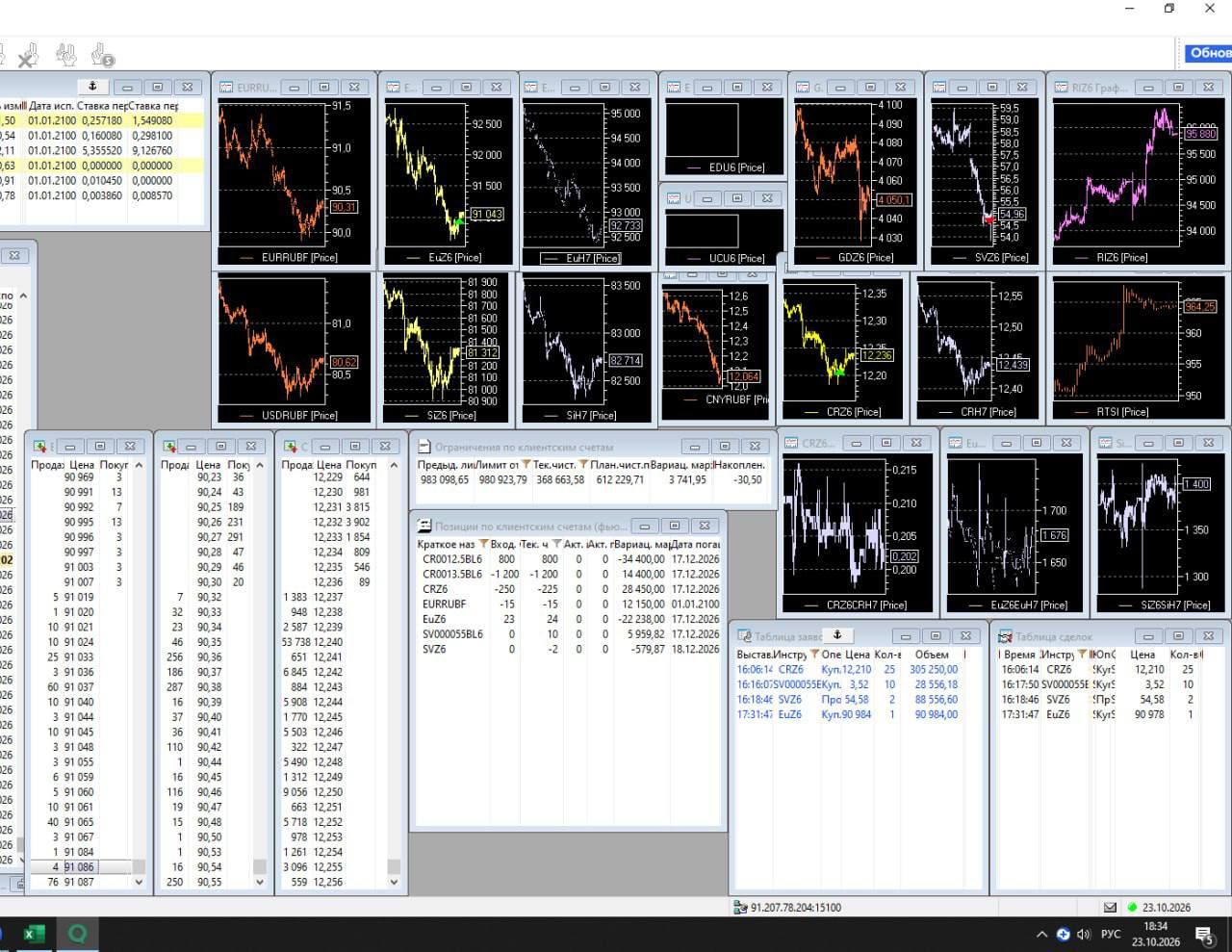Viewport: 1232px width, 952px height.
Task: Open the mail envelope icon in status bar
Action: point(1110,907)
